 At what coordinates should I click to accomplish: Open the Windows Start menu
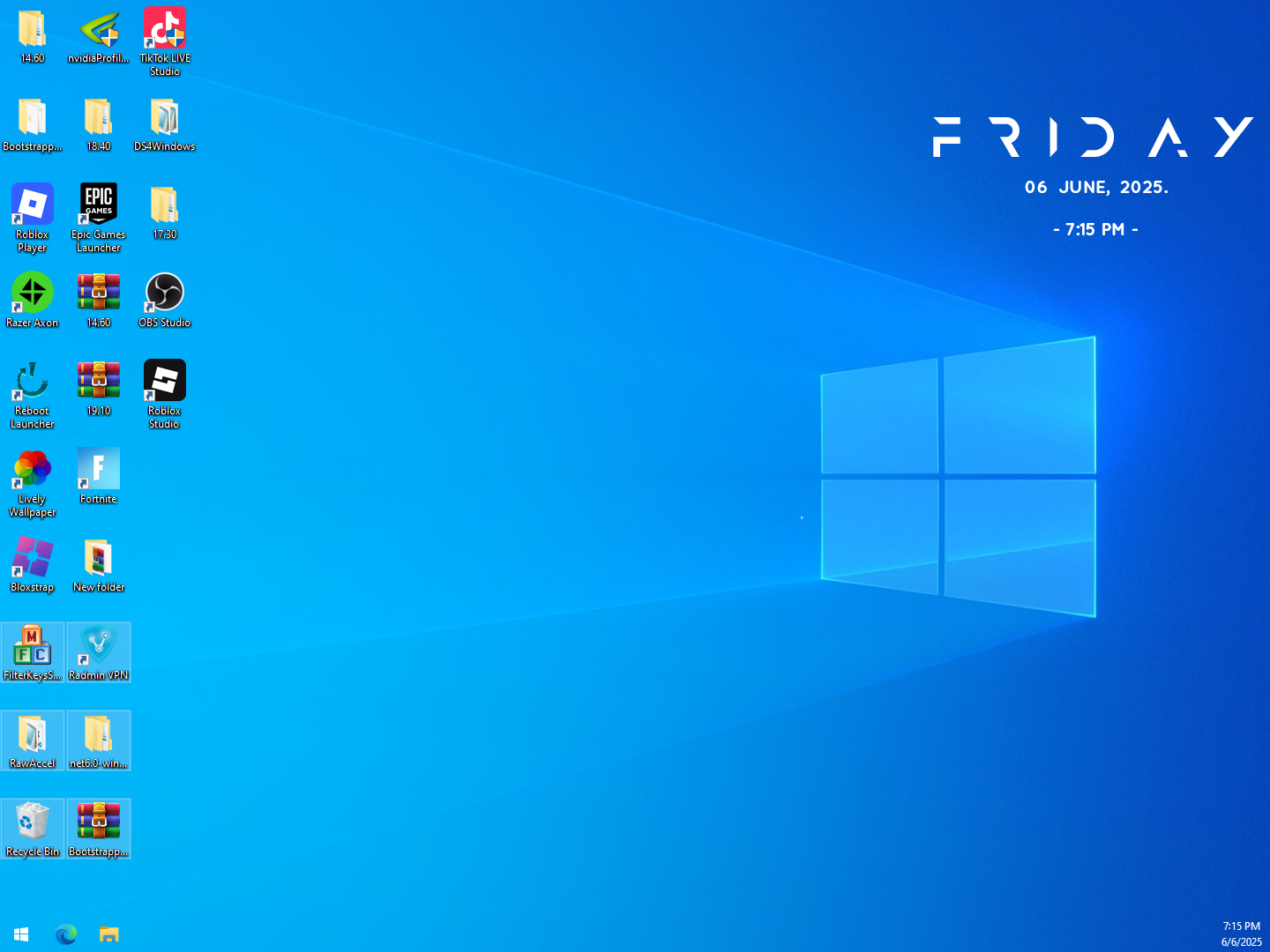21,933
